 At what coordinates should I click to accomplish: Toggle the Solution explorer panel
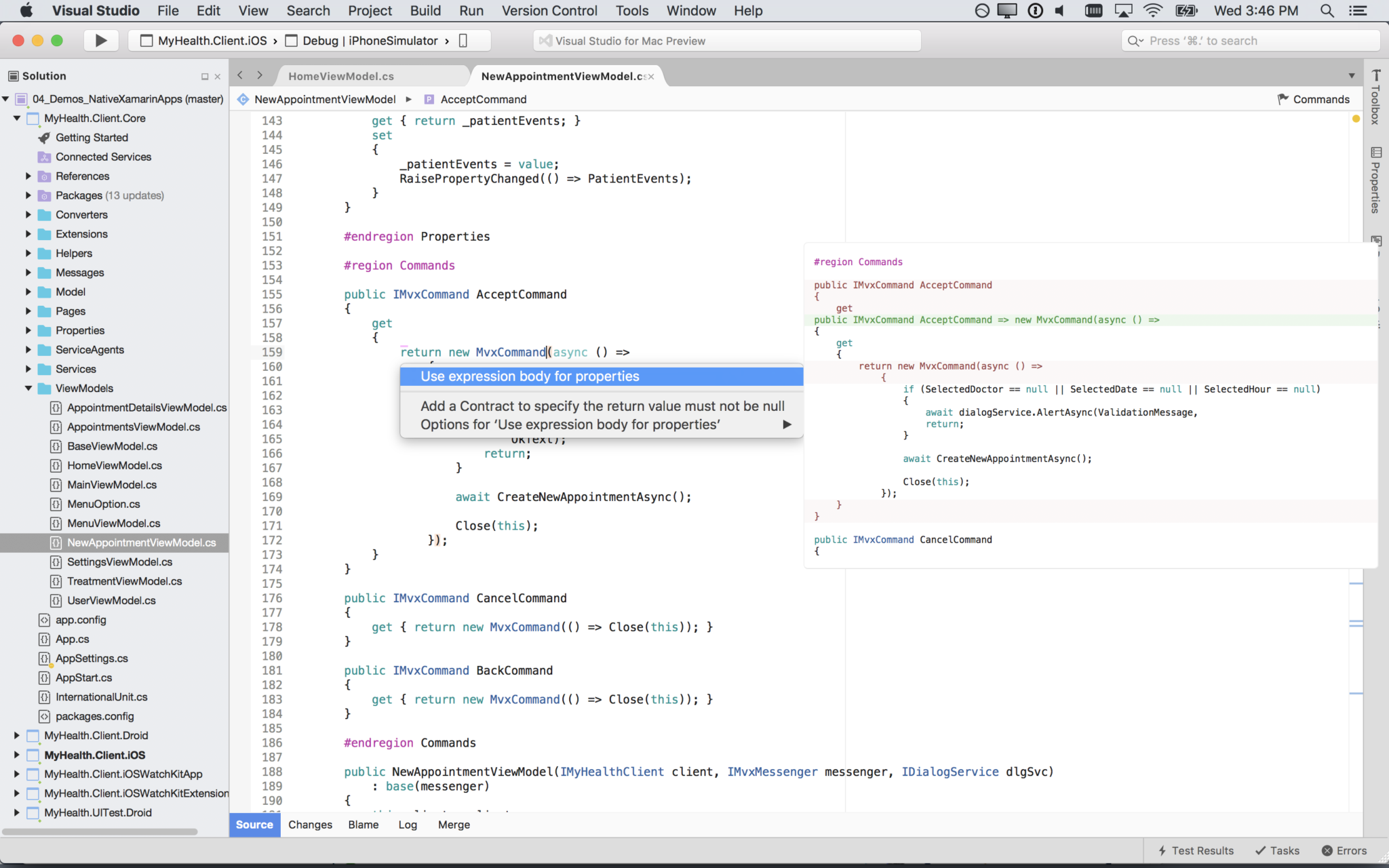pos(205,75)
